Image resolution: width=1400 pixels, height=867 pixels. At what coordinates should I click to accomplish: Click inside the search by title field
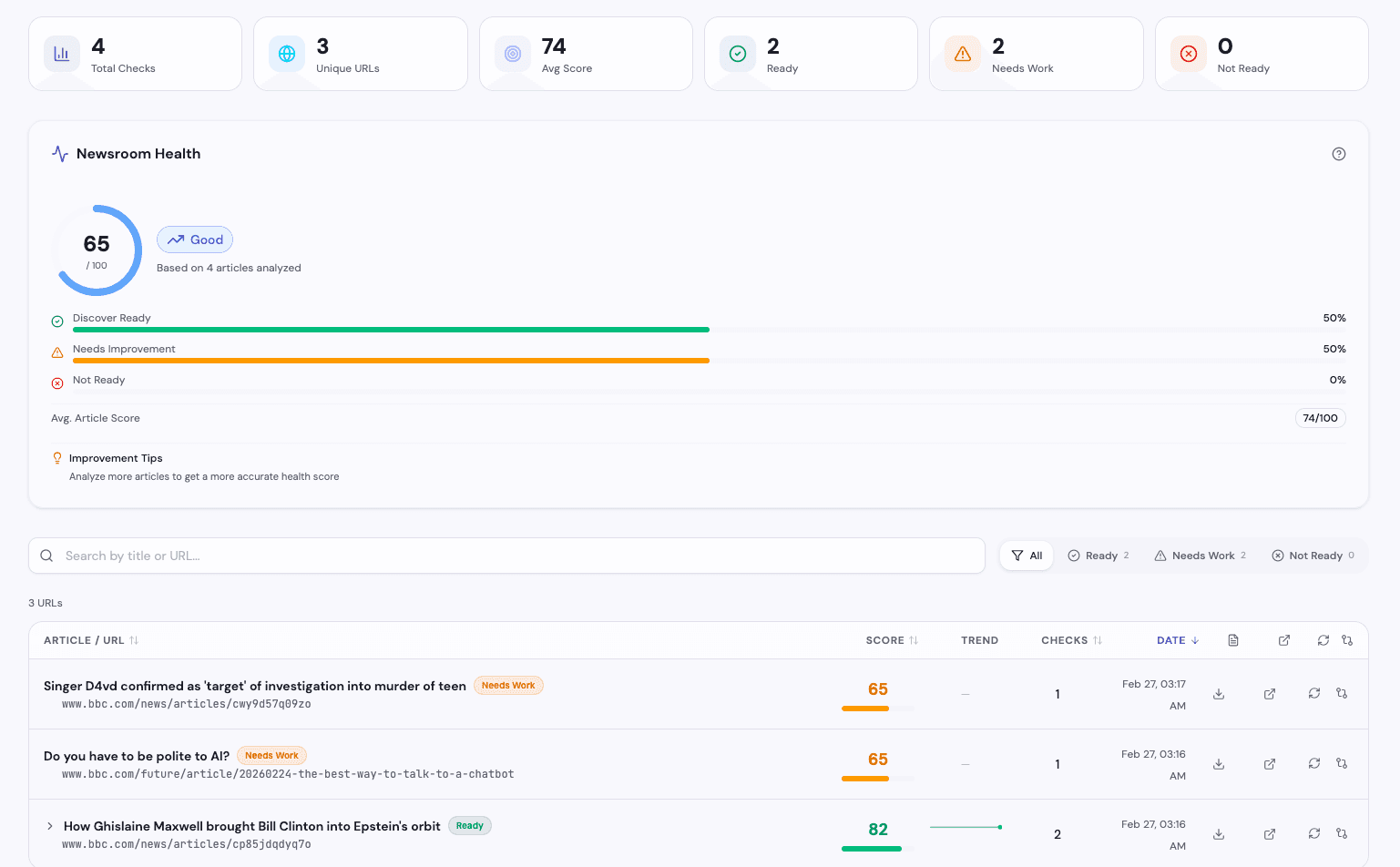pyautogui.click(x=364, y=555)
